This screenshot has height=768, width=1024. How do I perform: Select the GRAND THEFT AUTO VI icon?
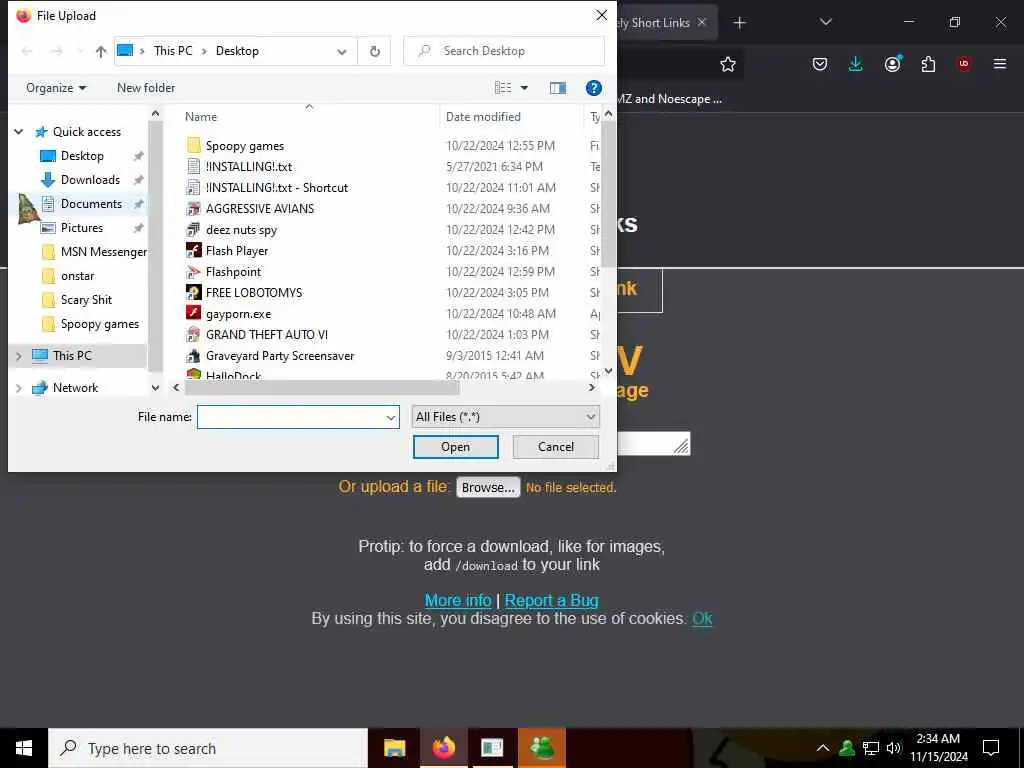coord(193,334)
